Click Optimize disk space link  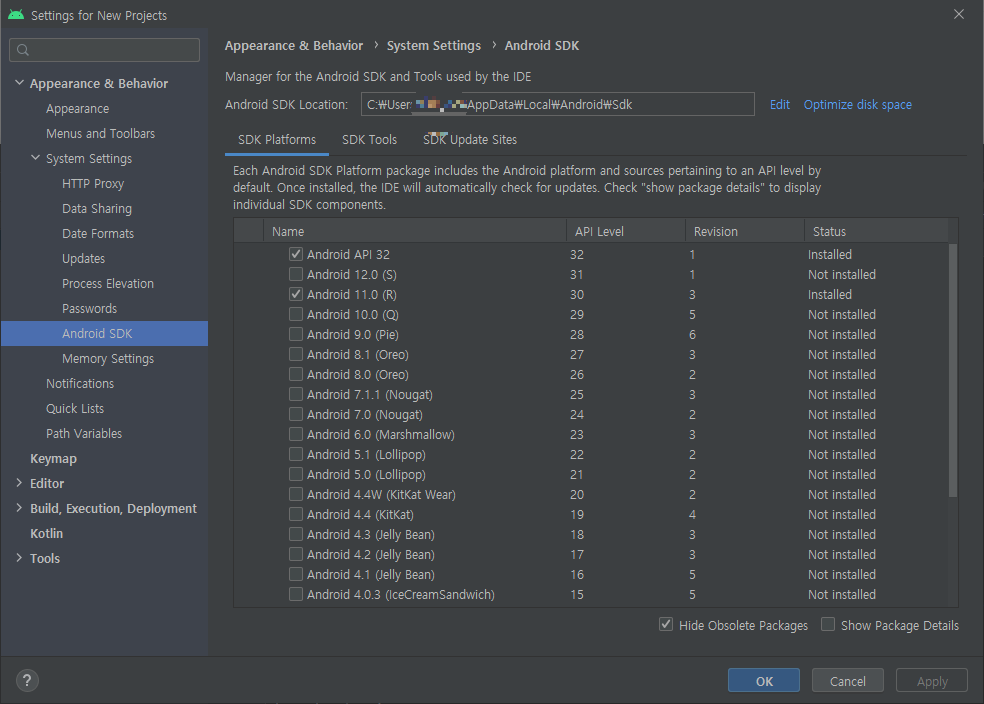click(858, 105)
